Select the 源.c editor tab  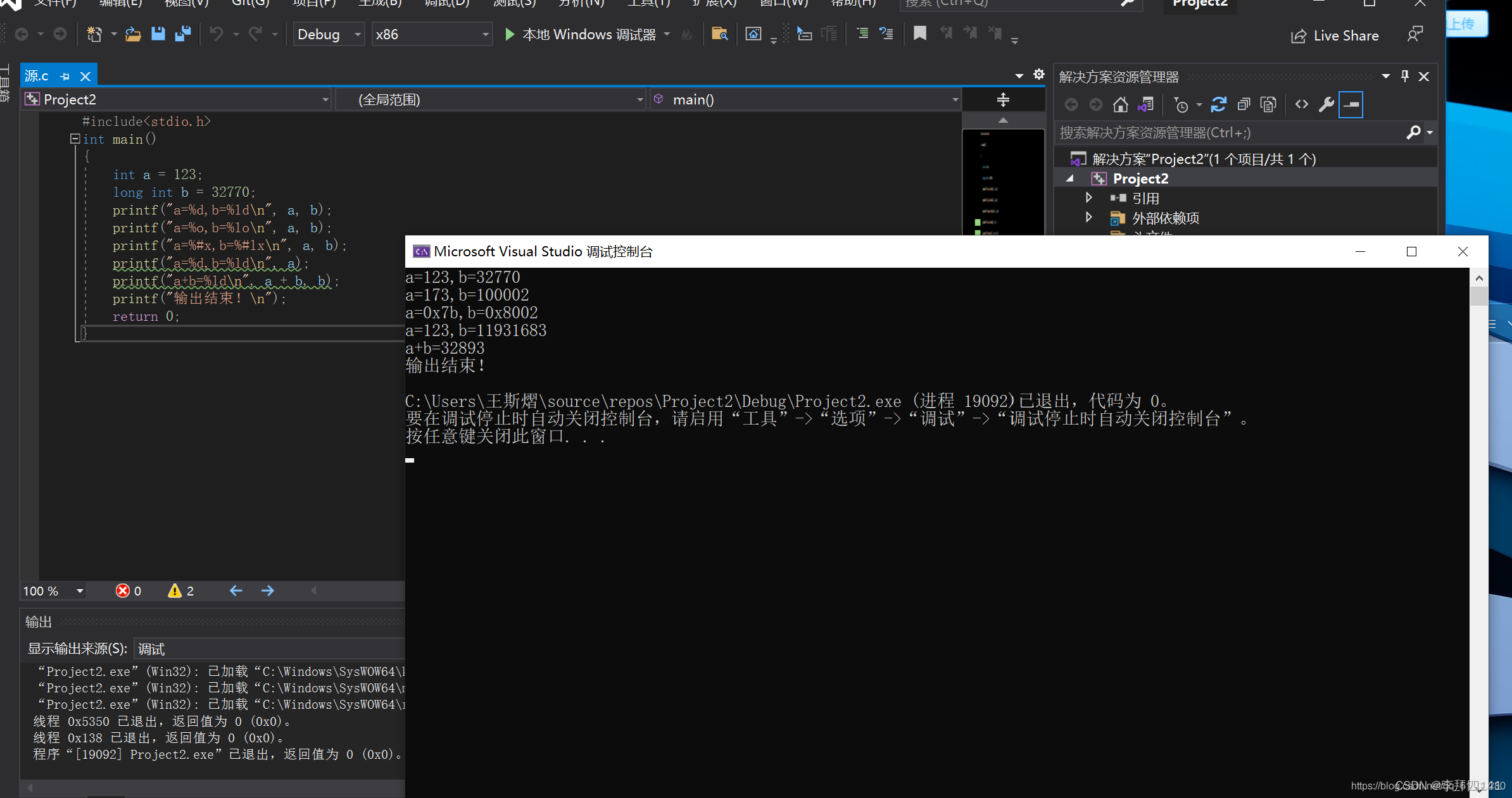click(x=37, y=76)
